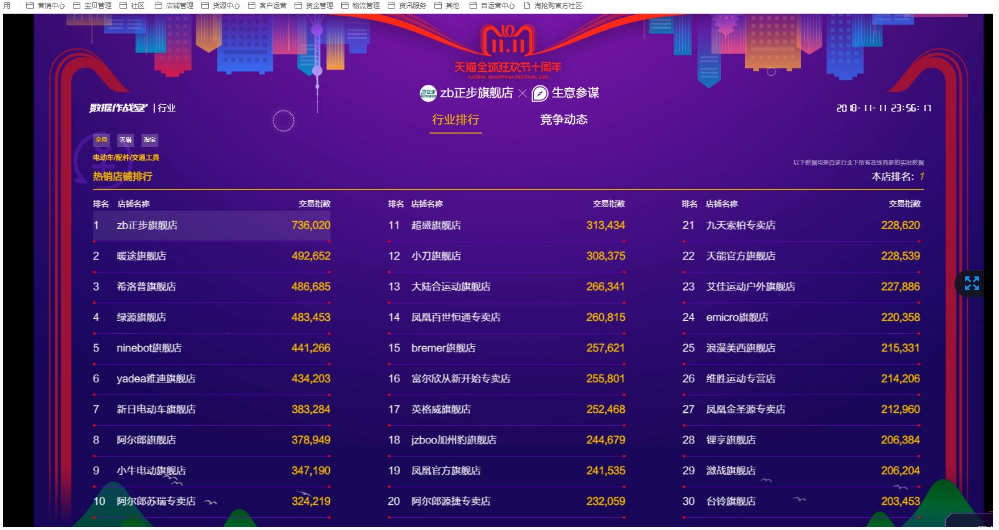Switch to the 行业排行 tab
Image resolution: width=999 pixels, height=530 pixels.
click(456, 119)
